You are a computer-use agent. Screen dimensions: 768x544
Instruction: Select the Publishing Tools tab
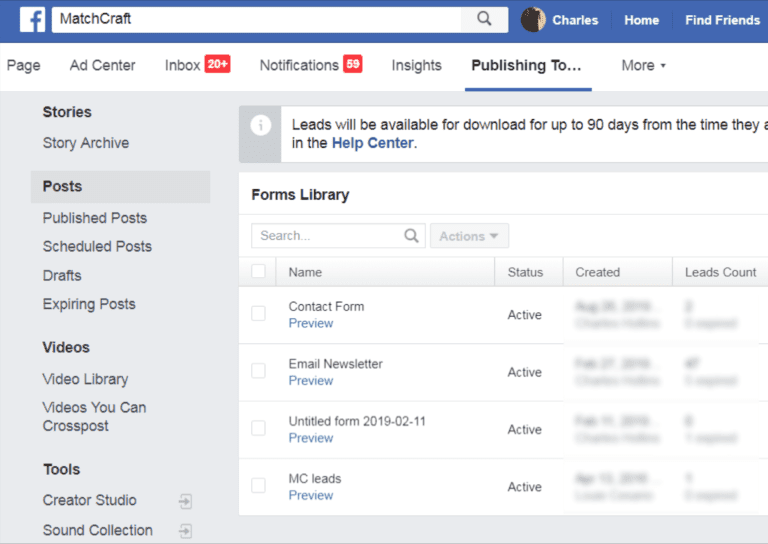(527, 65)
